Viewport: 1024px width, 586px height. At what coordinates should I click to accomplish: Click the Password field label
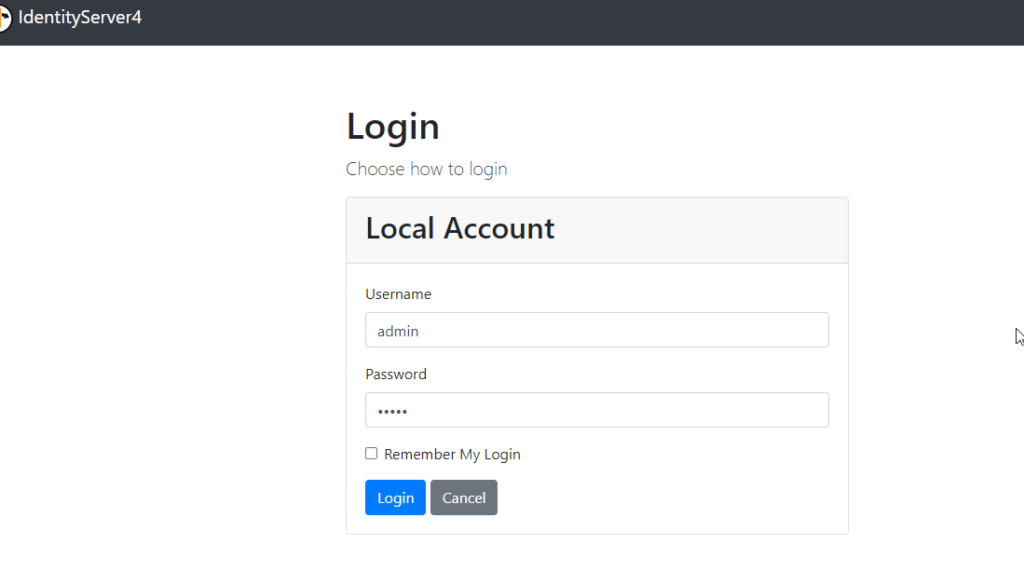click(396, 374)
